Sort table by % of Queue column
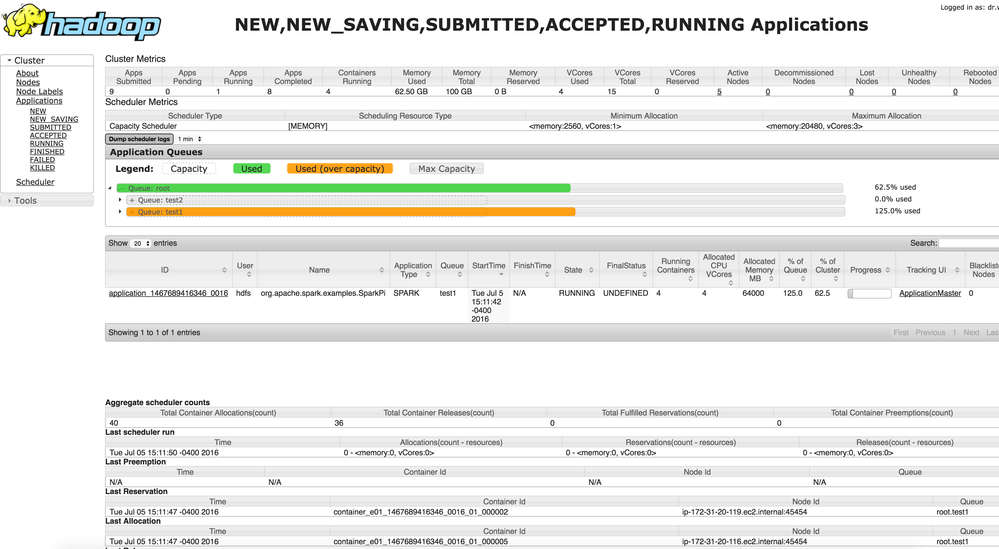Screen dimensions: 999x549 795,270
